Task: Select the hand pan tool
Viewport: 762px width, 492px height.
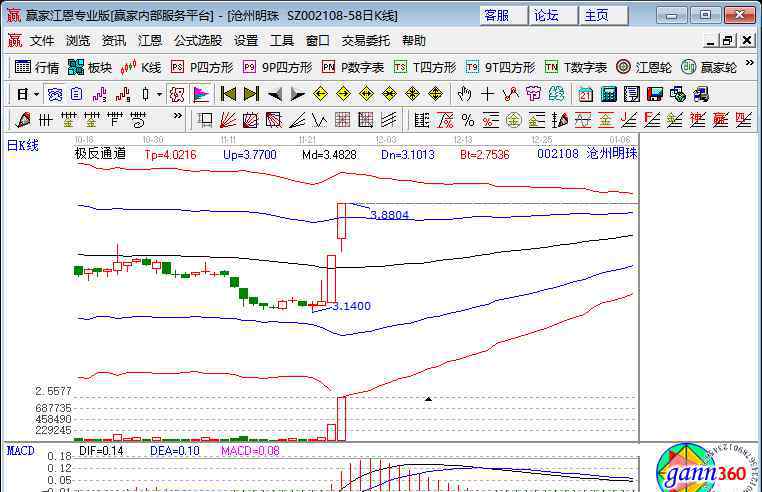Action: pos(464,94)
